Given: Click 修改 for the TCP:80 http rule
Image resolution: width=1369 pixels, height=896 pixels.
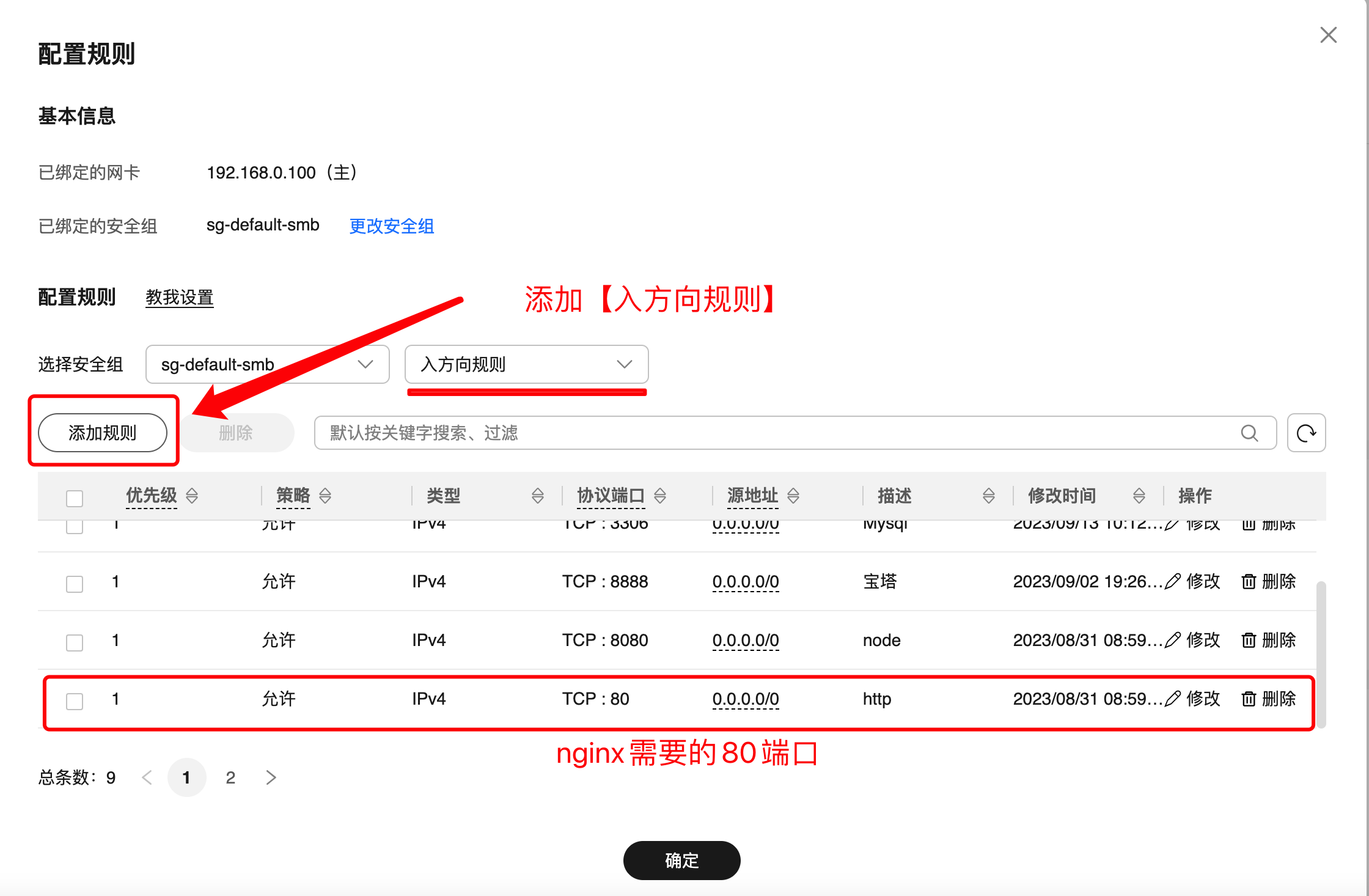Looking at the screenshot, I should pyautogui.click(x=1192, y=699).
